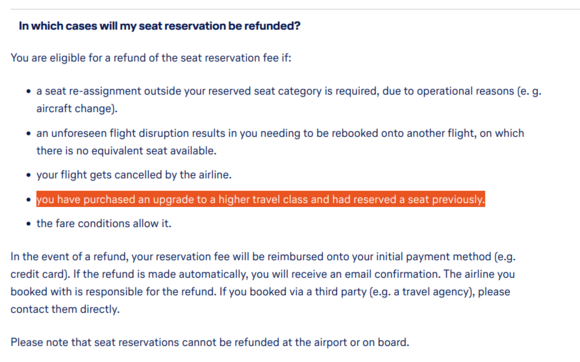Click the 'contact them directly' text

click(65, 309)
